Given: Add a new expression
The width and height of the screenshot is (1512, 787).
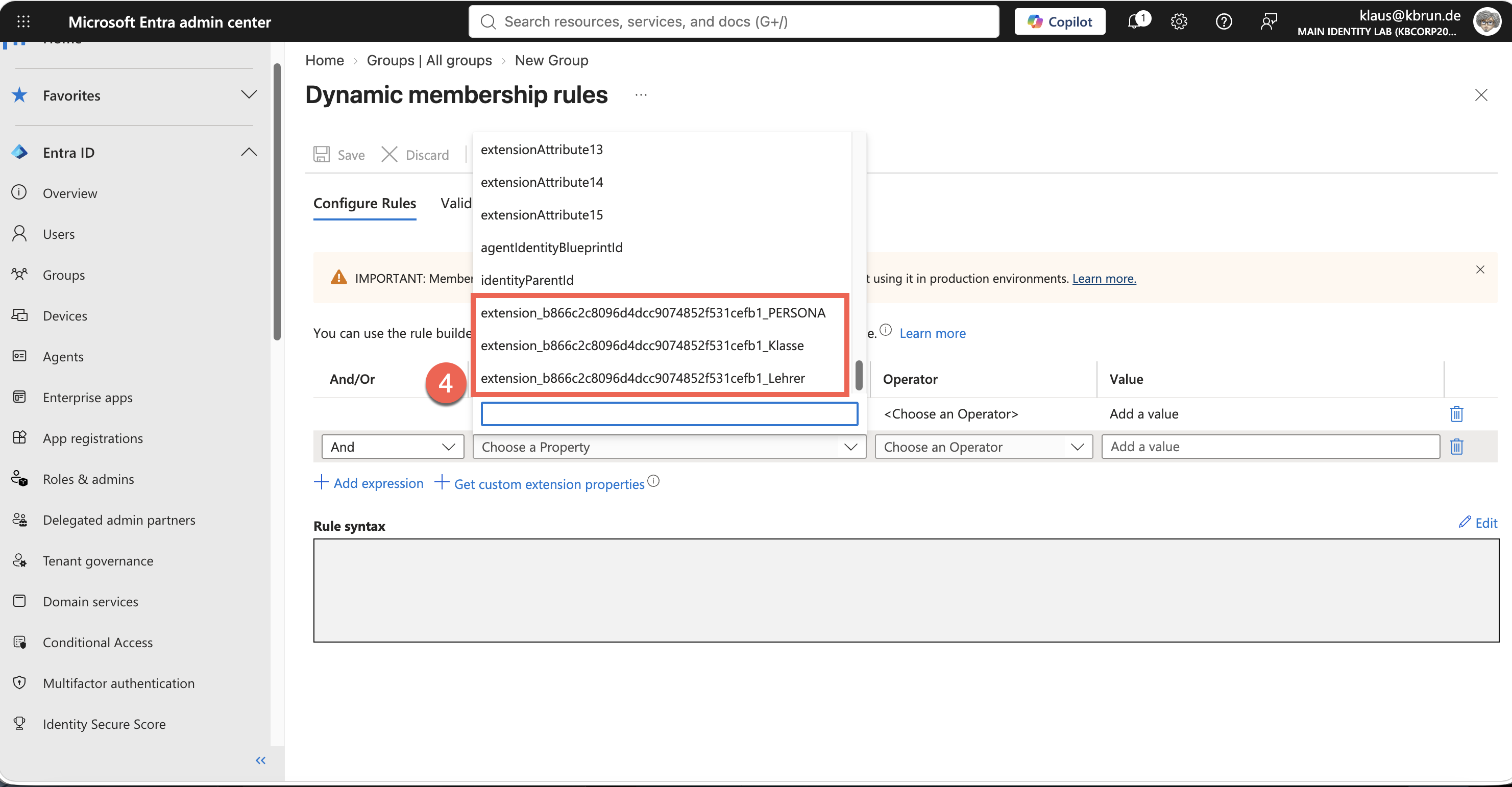Looking at the screenshot, I should click(x=369, y=483).
